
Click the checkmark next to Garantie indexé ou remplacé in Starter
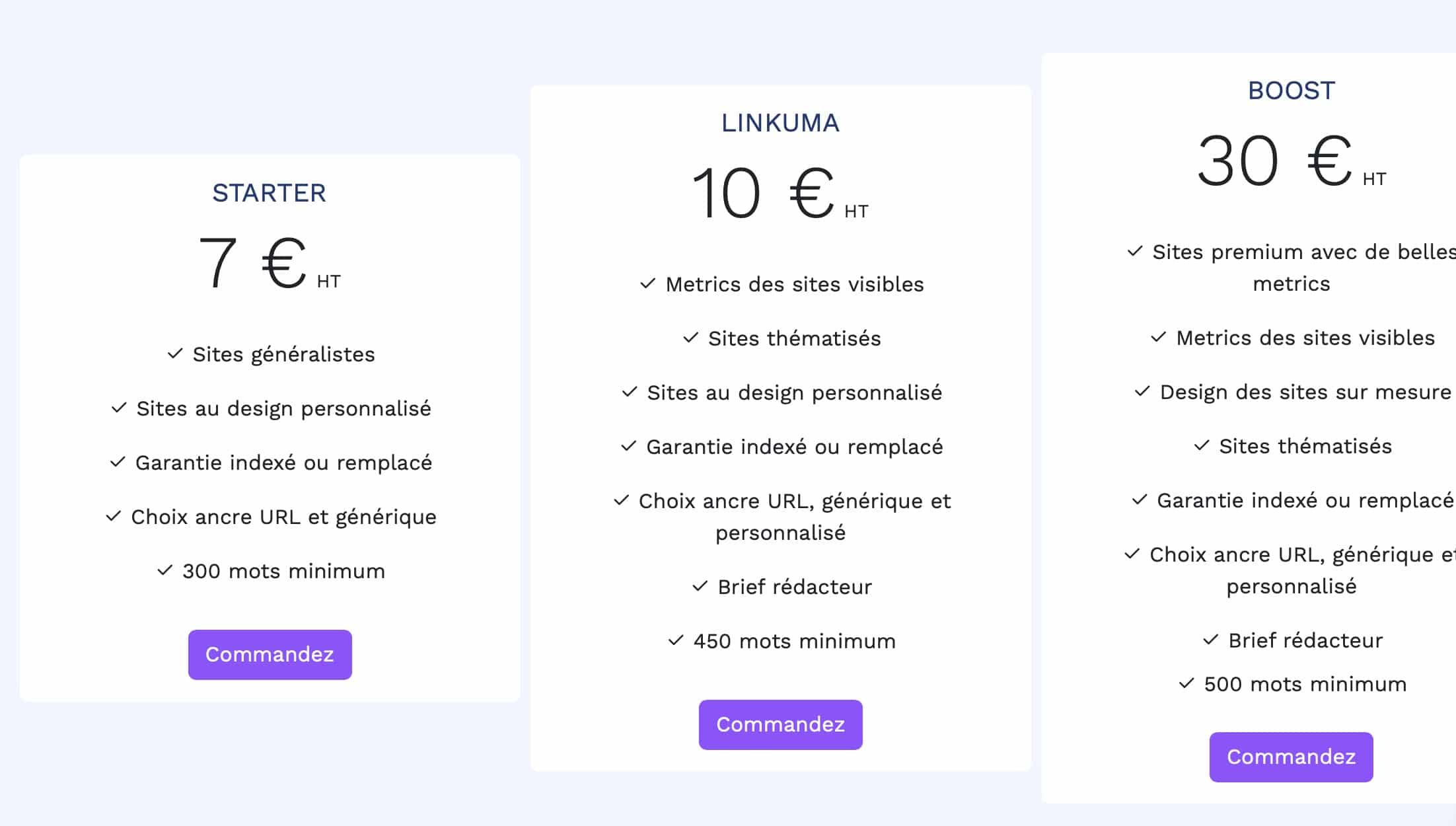point(118,463)
